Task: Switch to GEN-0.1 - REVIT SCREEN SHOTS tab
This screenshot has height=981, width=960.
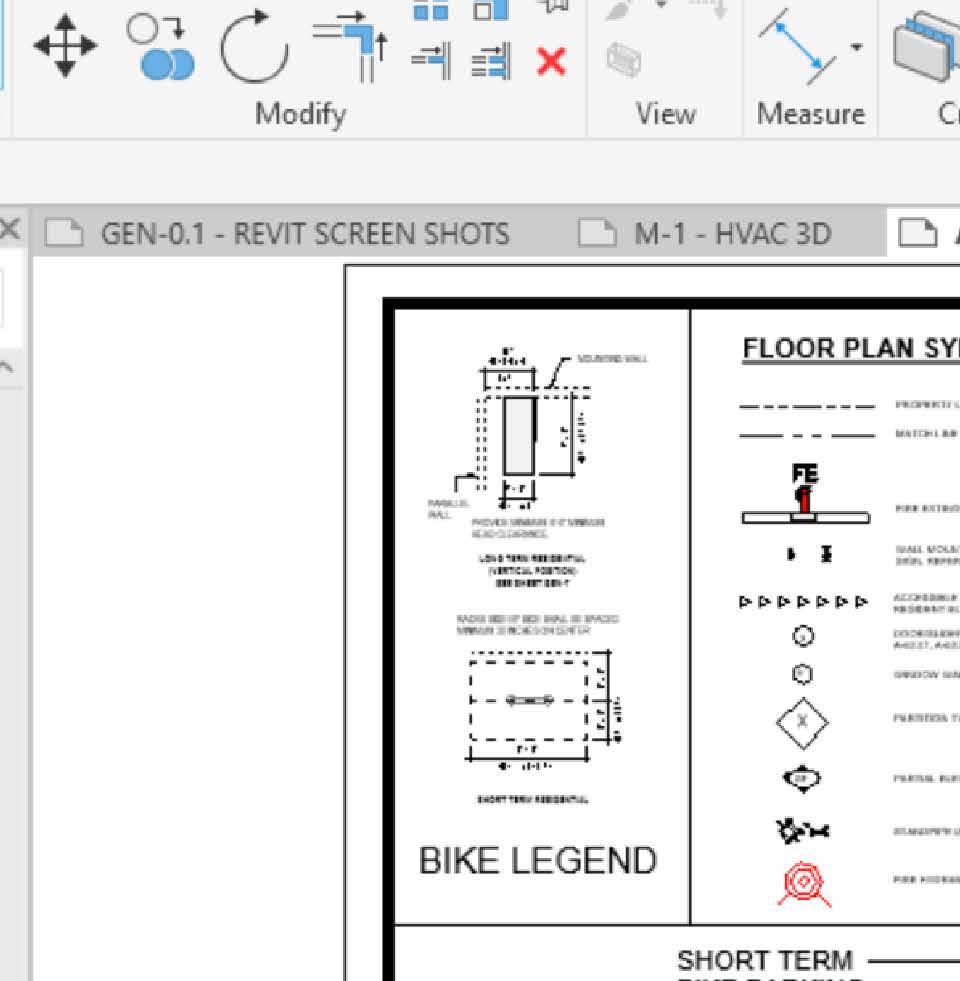Action: tap(305, 234)
